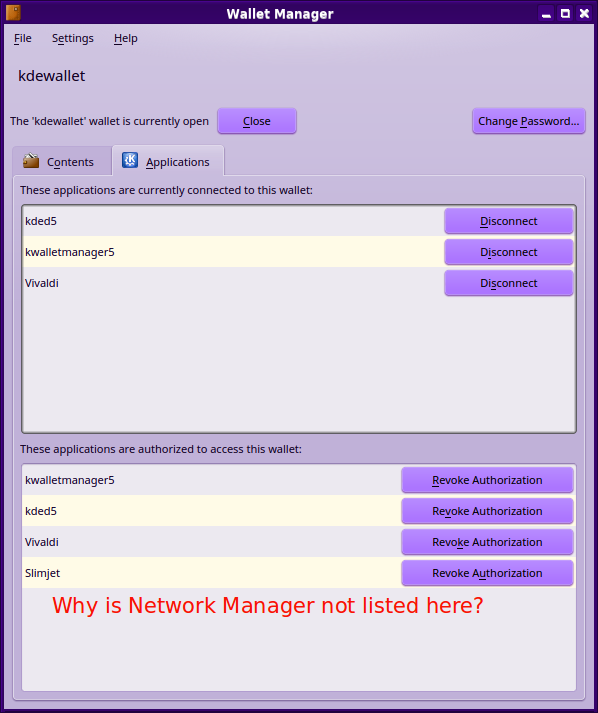
Task: Click the 'currently connected to this wallet' label
Action: (166, 190)
